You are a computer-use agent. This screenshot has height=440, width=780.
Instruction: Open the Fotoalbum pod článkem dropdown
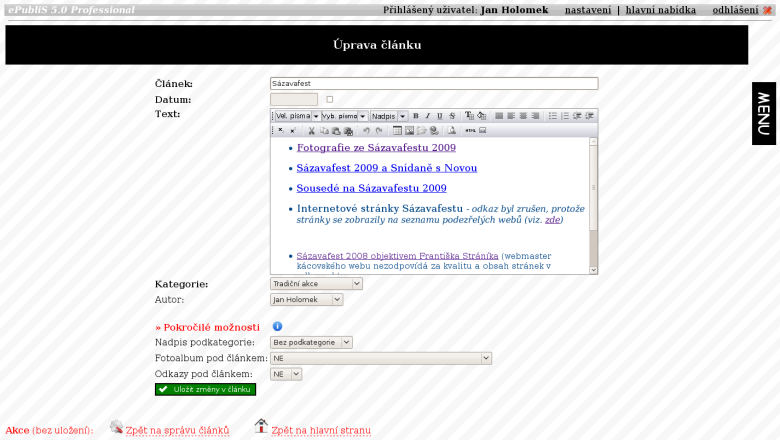coord(381,358)
